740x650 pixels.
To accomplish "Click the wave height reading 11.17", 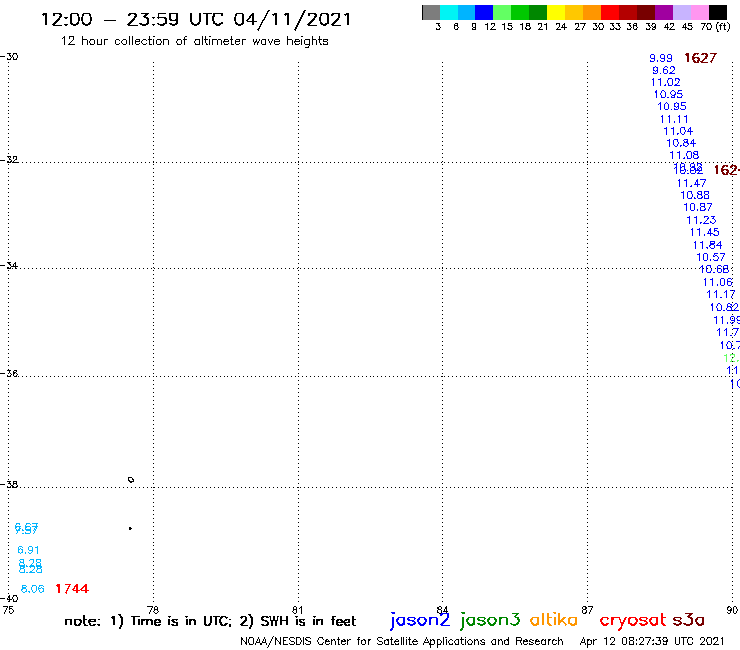I will click(721, 295).
